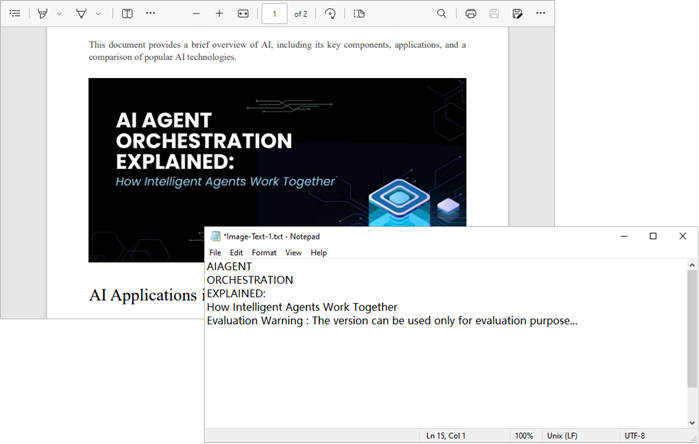Rotate the PDF page icon

(330, 14)
